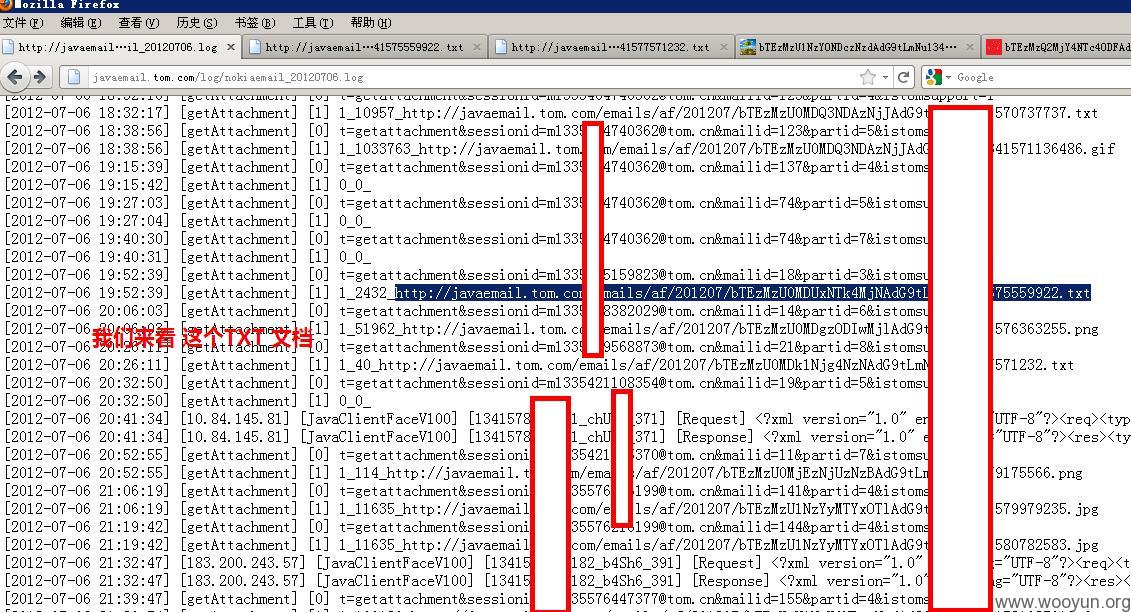Close the 41577571232.txt tab

tap(723, 47)
